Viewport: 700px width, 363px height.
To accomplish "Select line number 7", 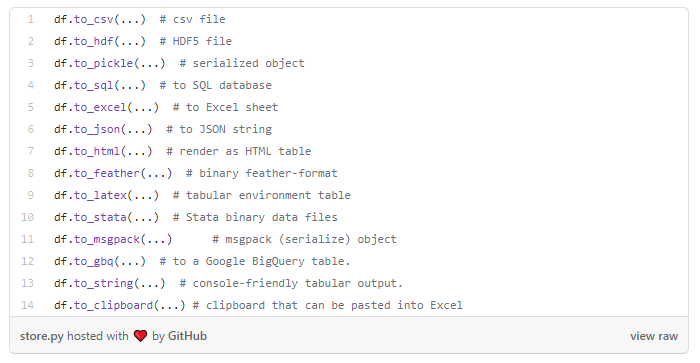I will click(30, 151).
